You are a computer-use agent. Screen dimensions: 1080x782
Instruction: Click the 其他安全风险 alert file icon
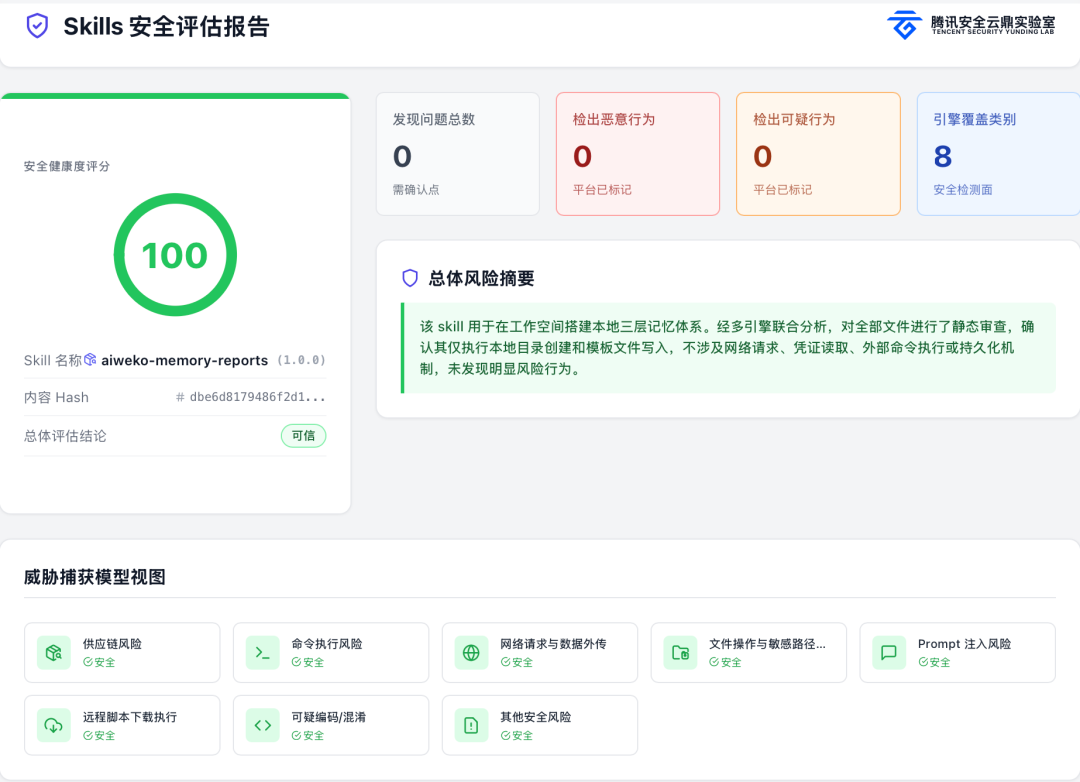pyautogui.click(x=471, y=726)
